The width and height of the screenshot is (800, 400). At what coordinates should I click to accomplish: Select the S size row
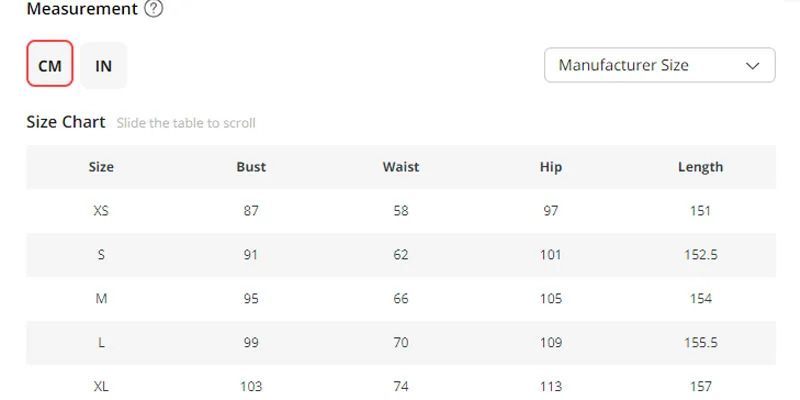pos(101,255)
